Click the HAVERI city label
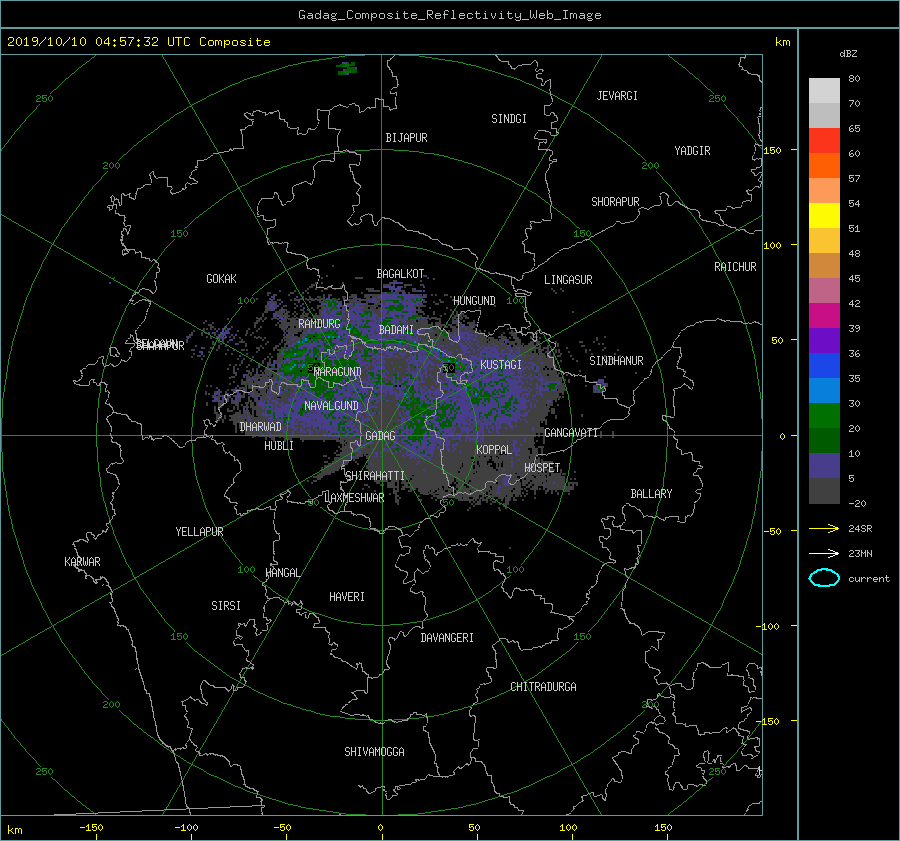 (x=347, y=597)
